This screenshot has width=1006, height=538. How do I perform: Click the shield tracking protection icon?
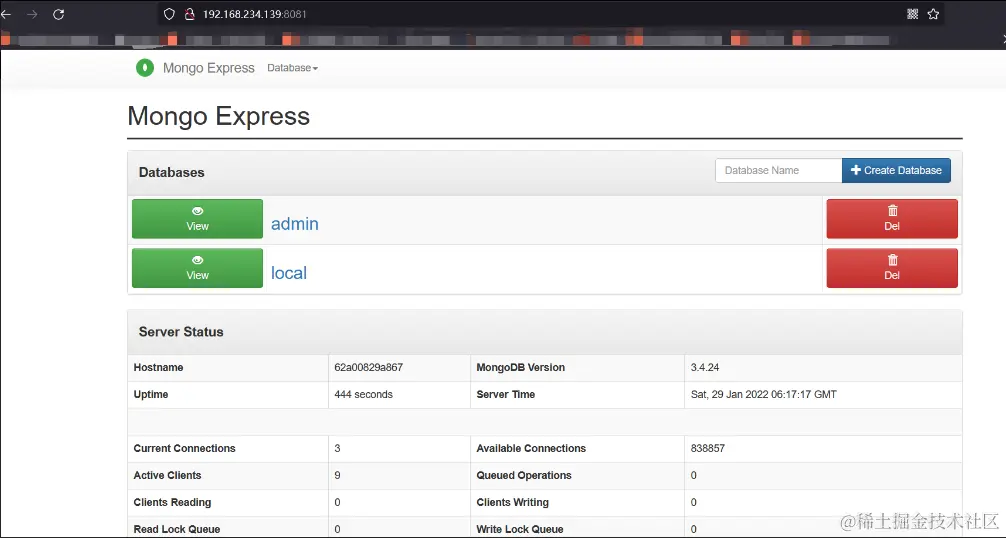tap(169, 14)
